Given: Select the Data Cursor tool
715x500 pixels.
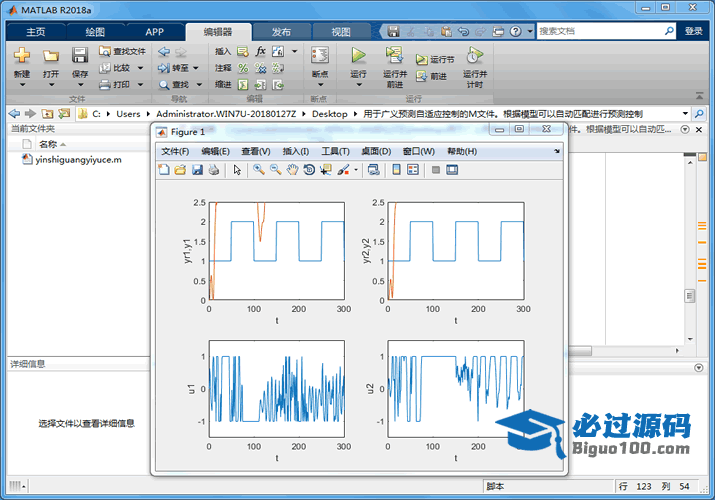Looking at the screenshot, I should pos(326,170).
